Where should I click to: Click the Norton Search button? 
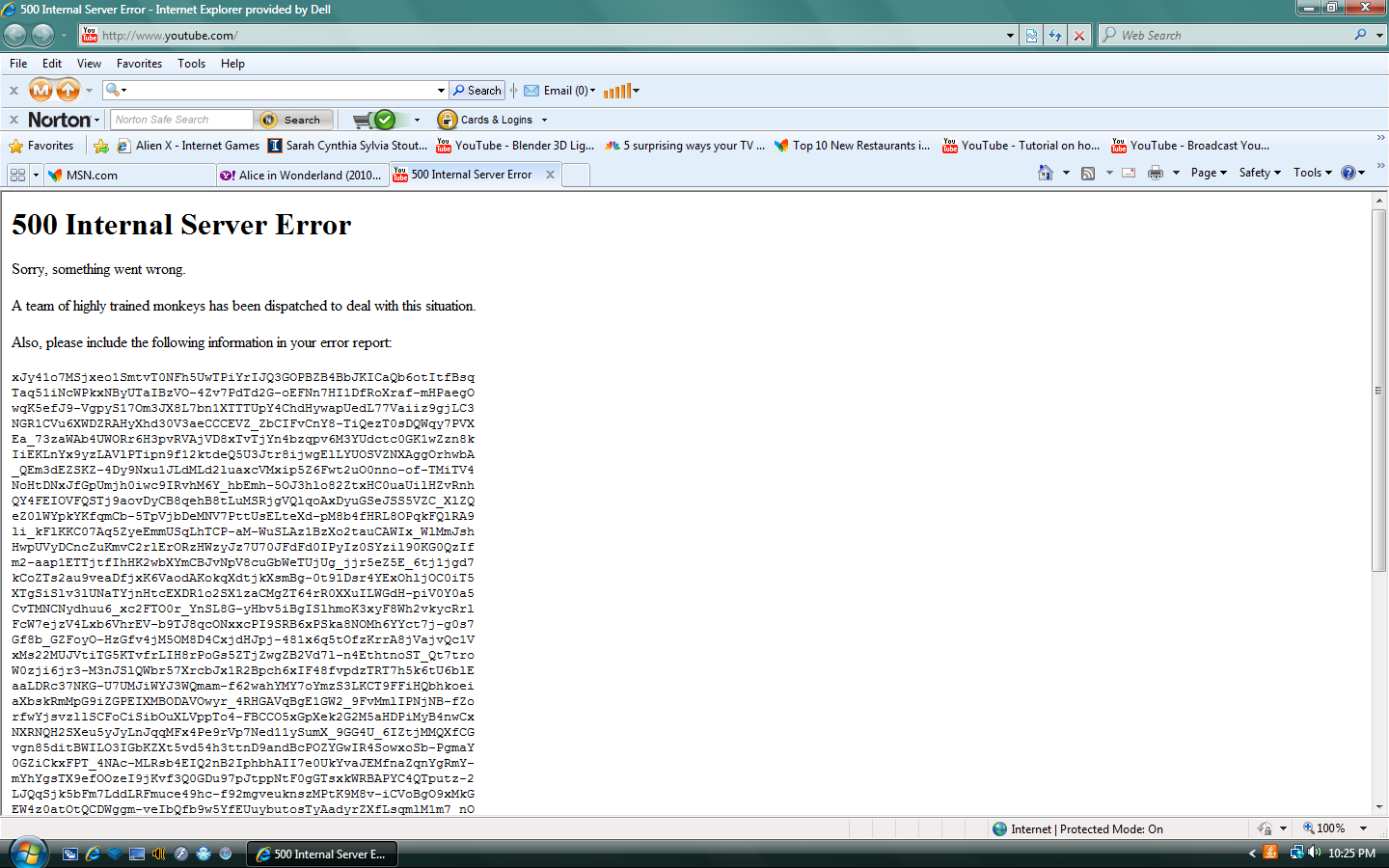point(292,120)
